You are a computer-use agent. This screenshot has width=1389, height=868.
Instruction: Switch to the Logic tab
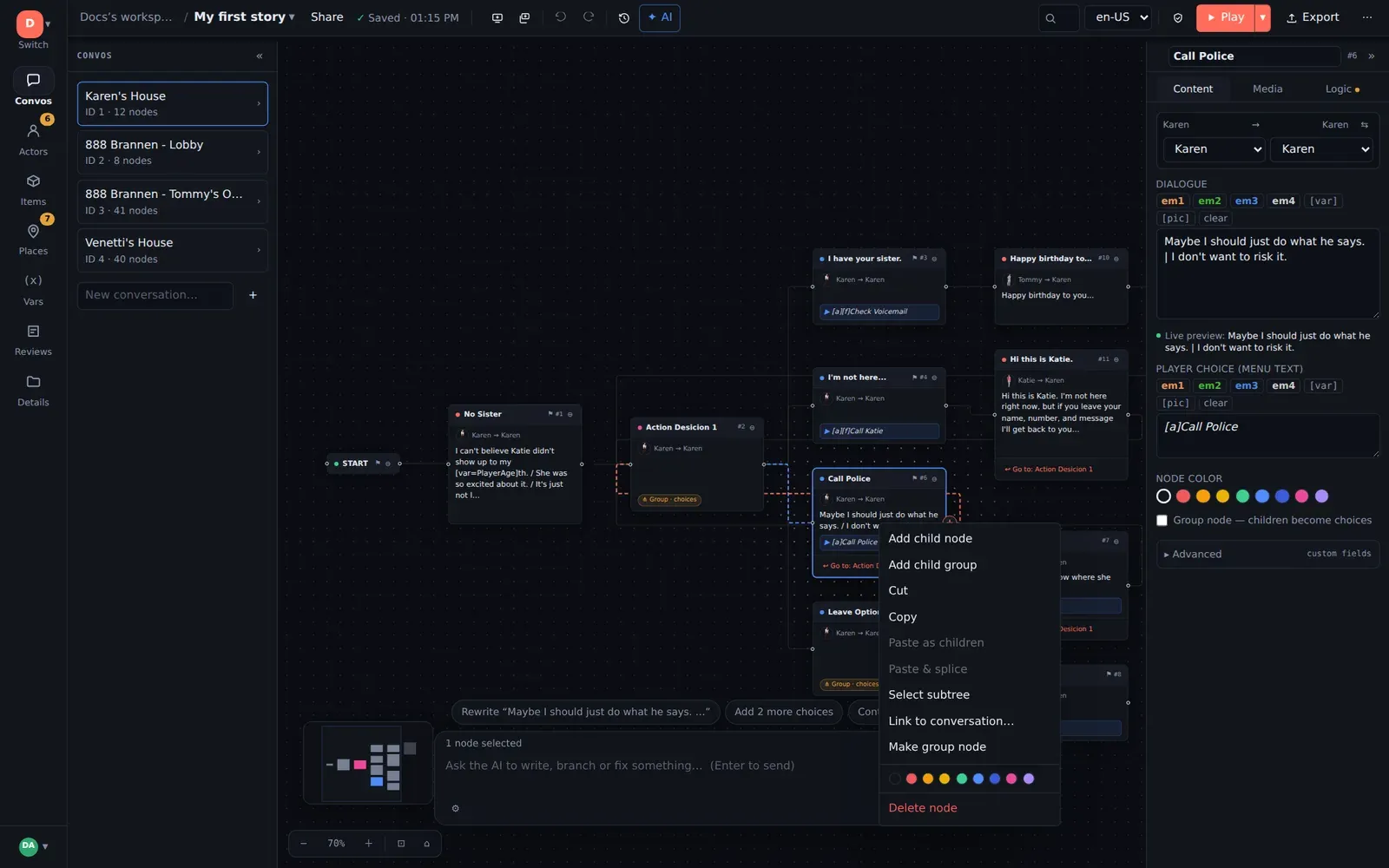(1341, 89)
